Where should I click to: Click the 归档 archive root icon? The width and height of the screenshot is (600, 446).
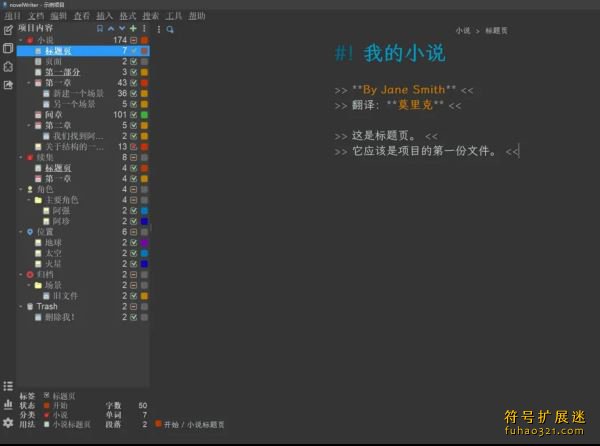(30, 275)
